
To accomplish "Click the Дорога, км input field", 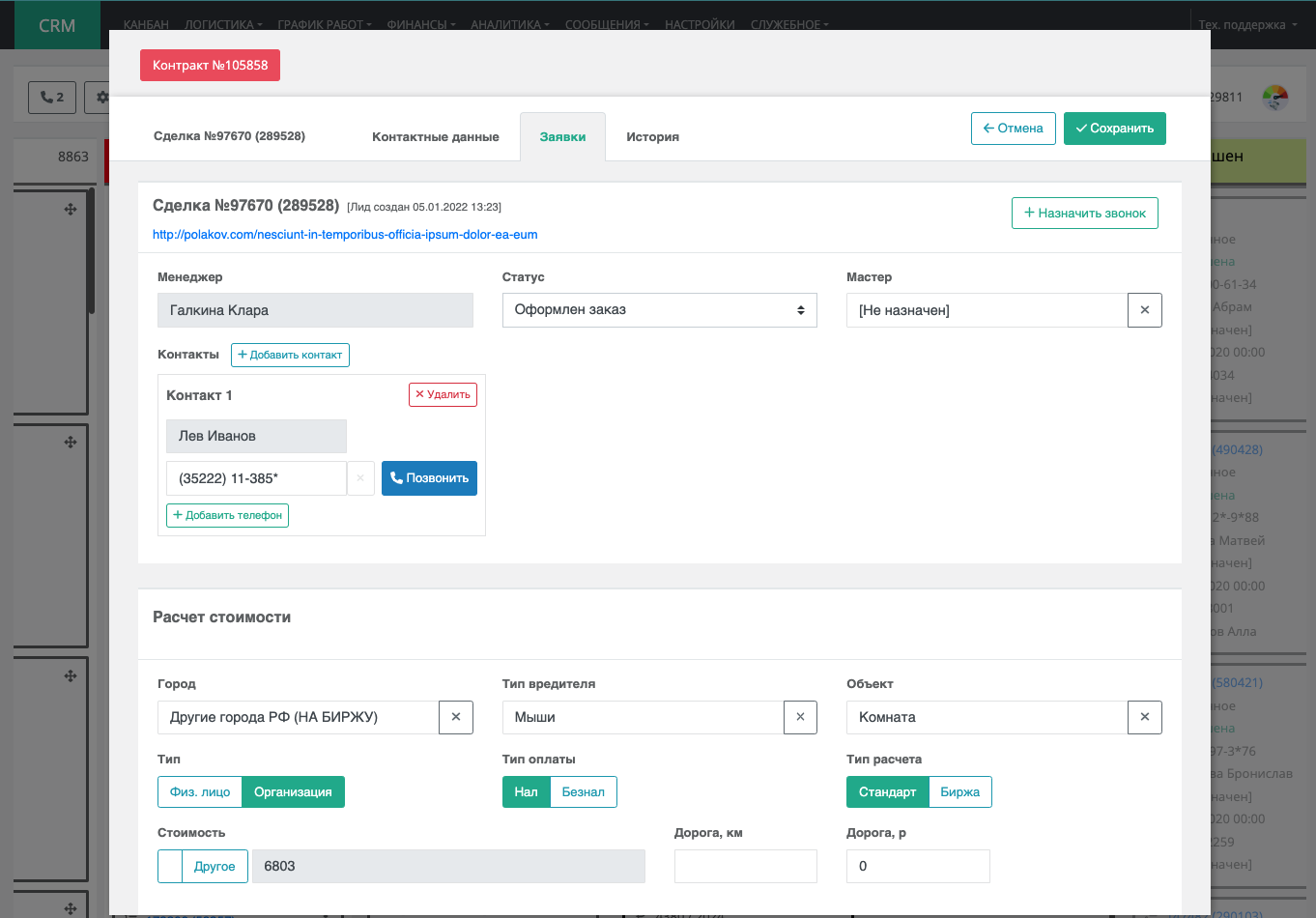I will click(745, 866).
